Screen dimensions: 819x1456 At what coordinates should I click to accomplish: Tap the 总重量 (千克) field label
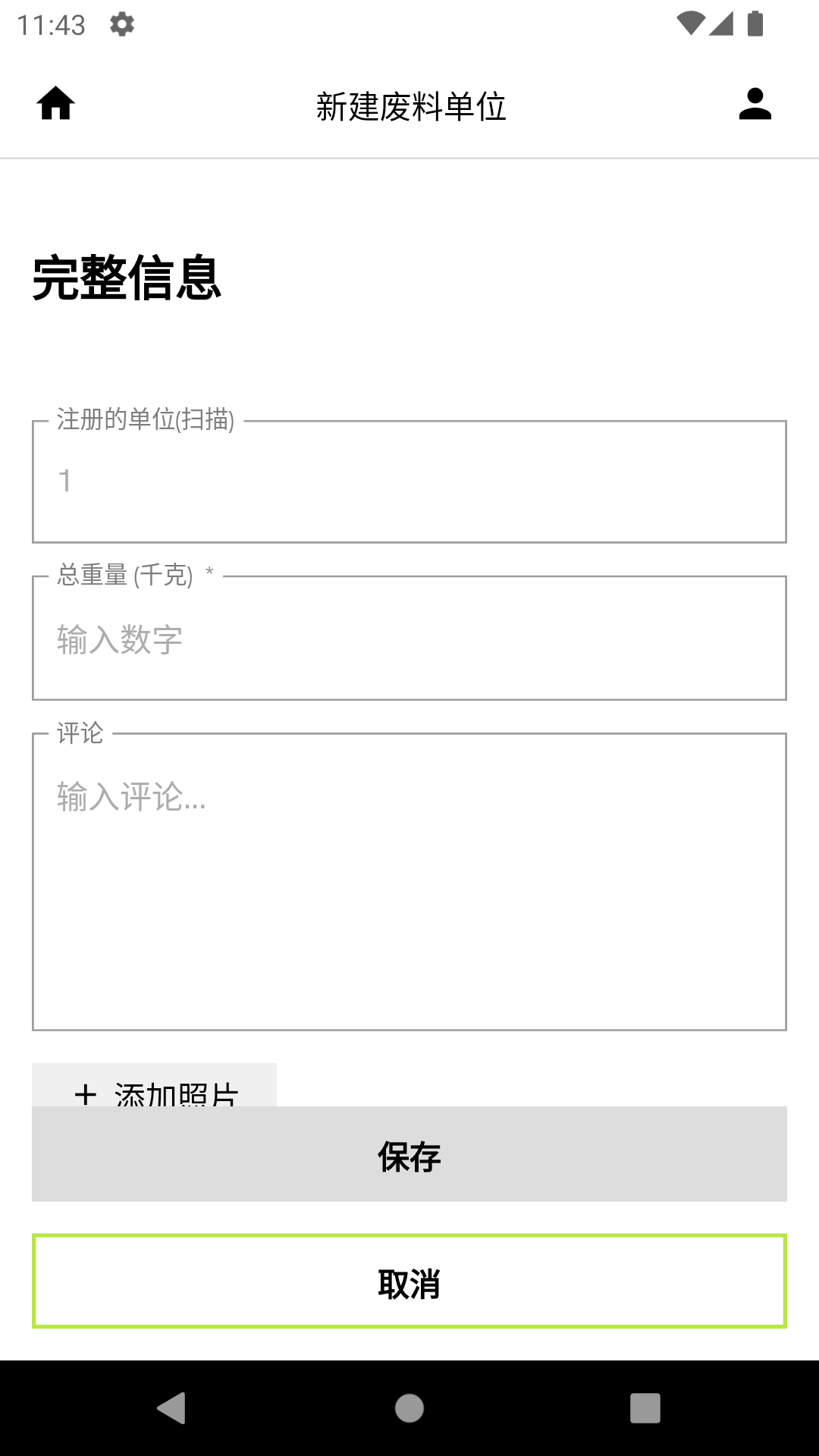(125, 576)
